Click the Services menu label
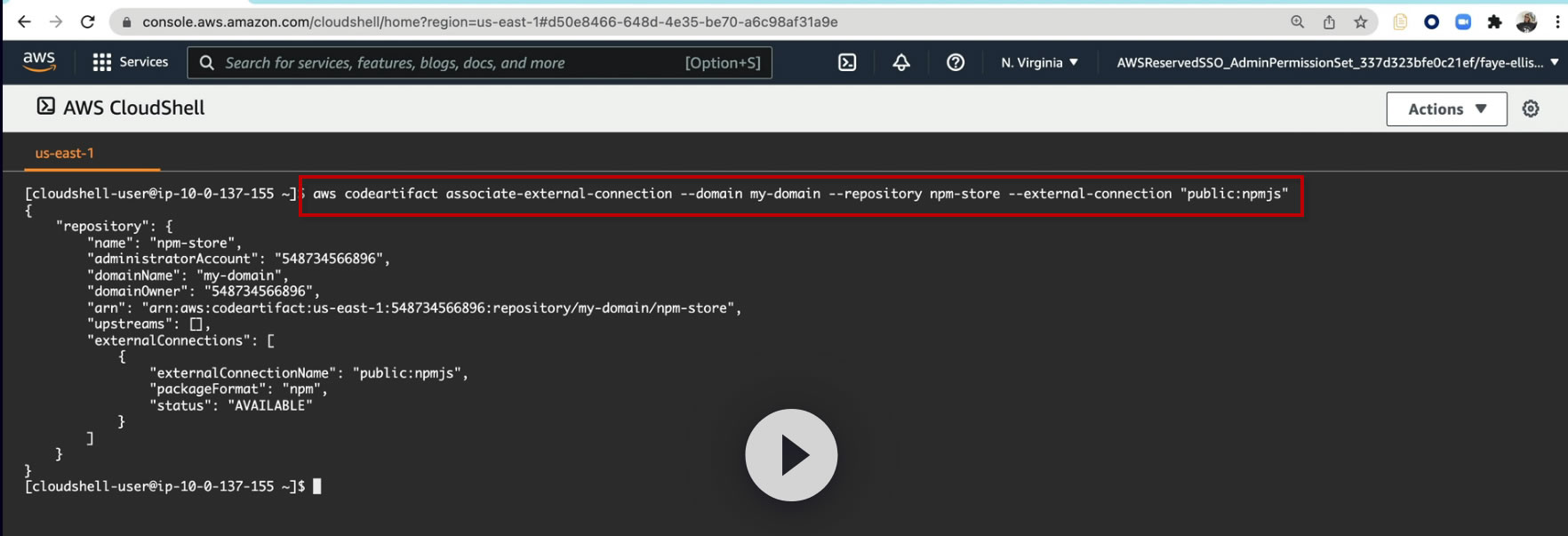1568x536 pixels. (x=143, y=62)
